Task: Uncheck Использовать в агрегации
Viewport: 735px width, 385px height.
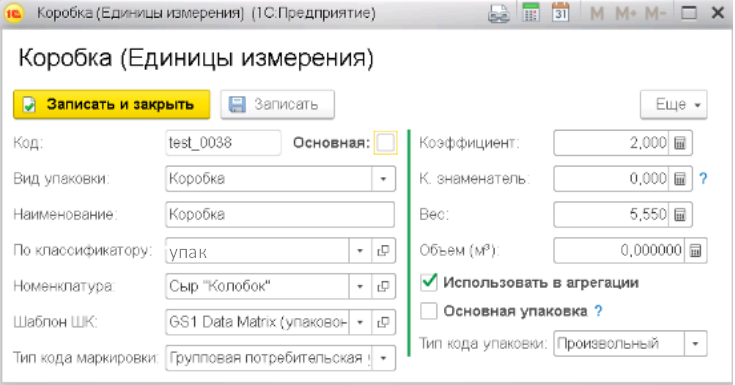Action: click(429, 282)
